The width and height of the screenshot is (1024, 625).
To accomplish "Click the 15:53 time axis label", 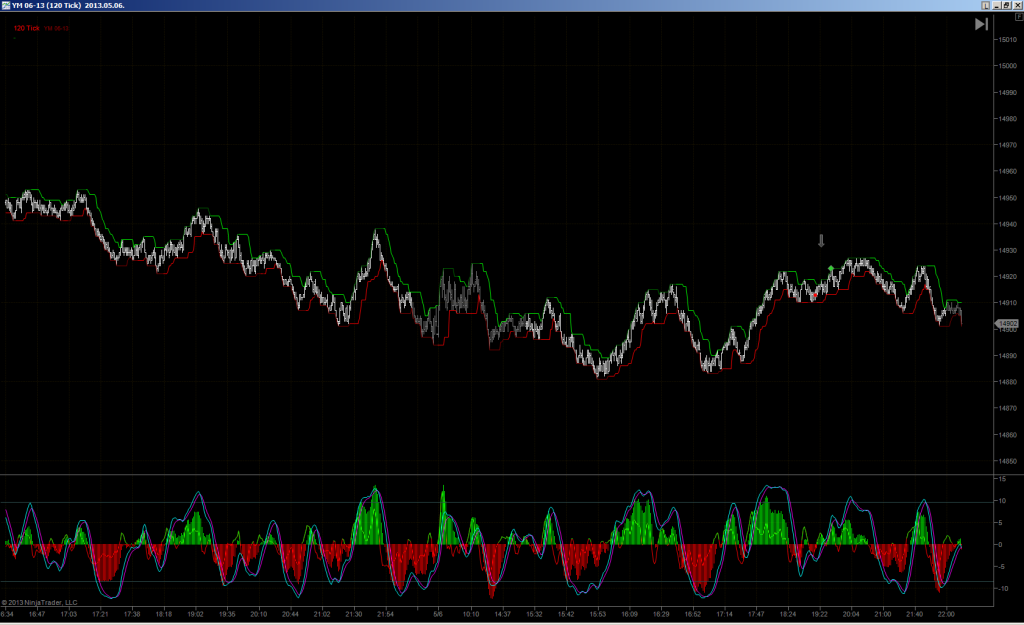I will point(598,614).
